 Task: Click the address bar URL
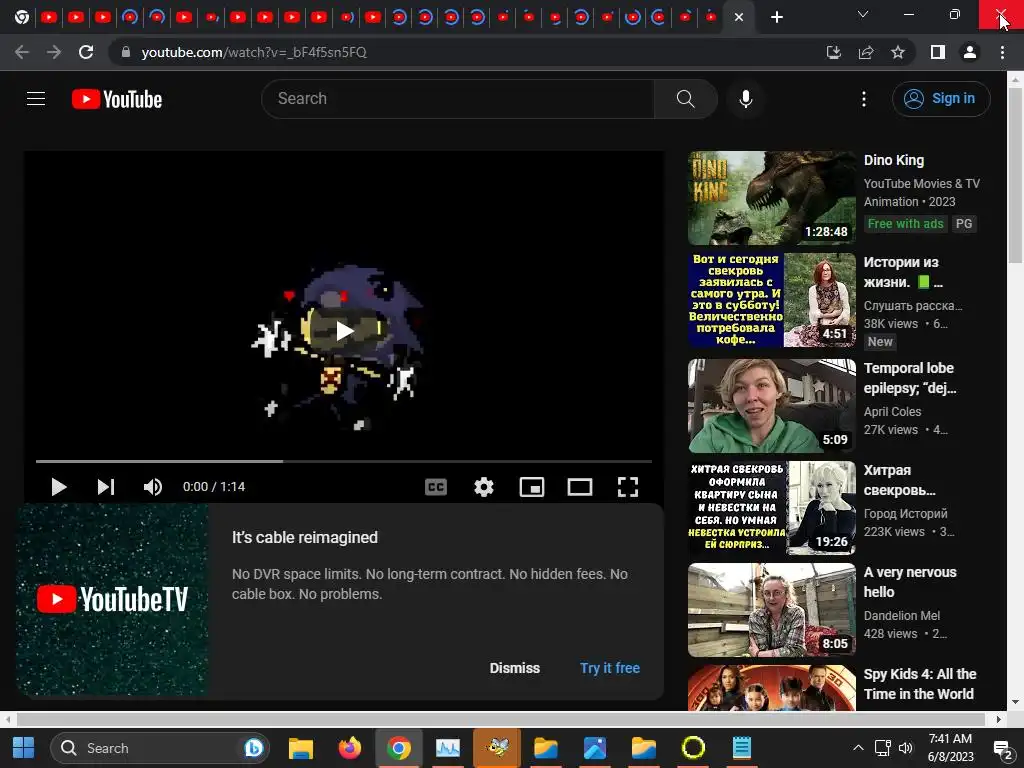click(x=254, y=52)
